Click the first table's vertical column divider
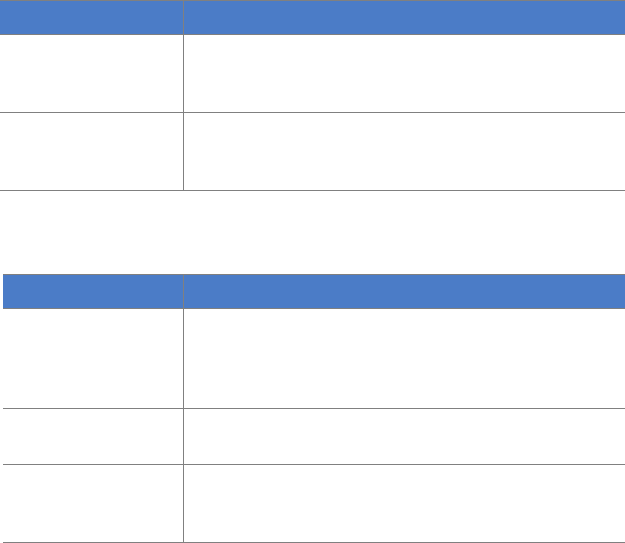 pyautogui.click(x=183, y=96)
